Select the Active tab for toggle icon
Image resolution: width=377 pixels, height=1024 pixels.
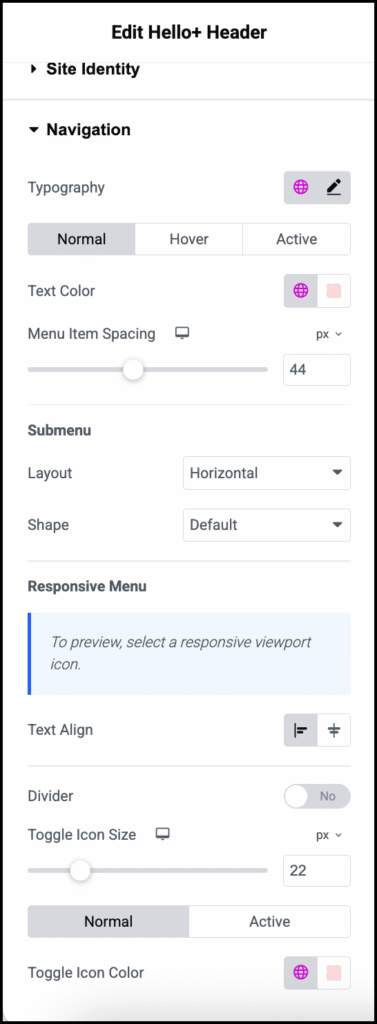coord(270,921)
